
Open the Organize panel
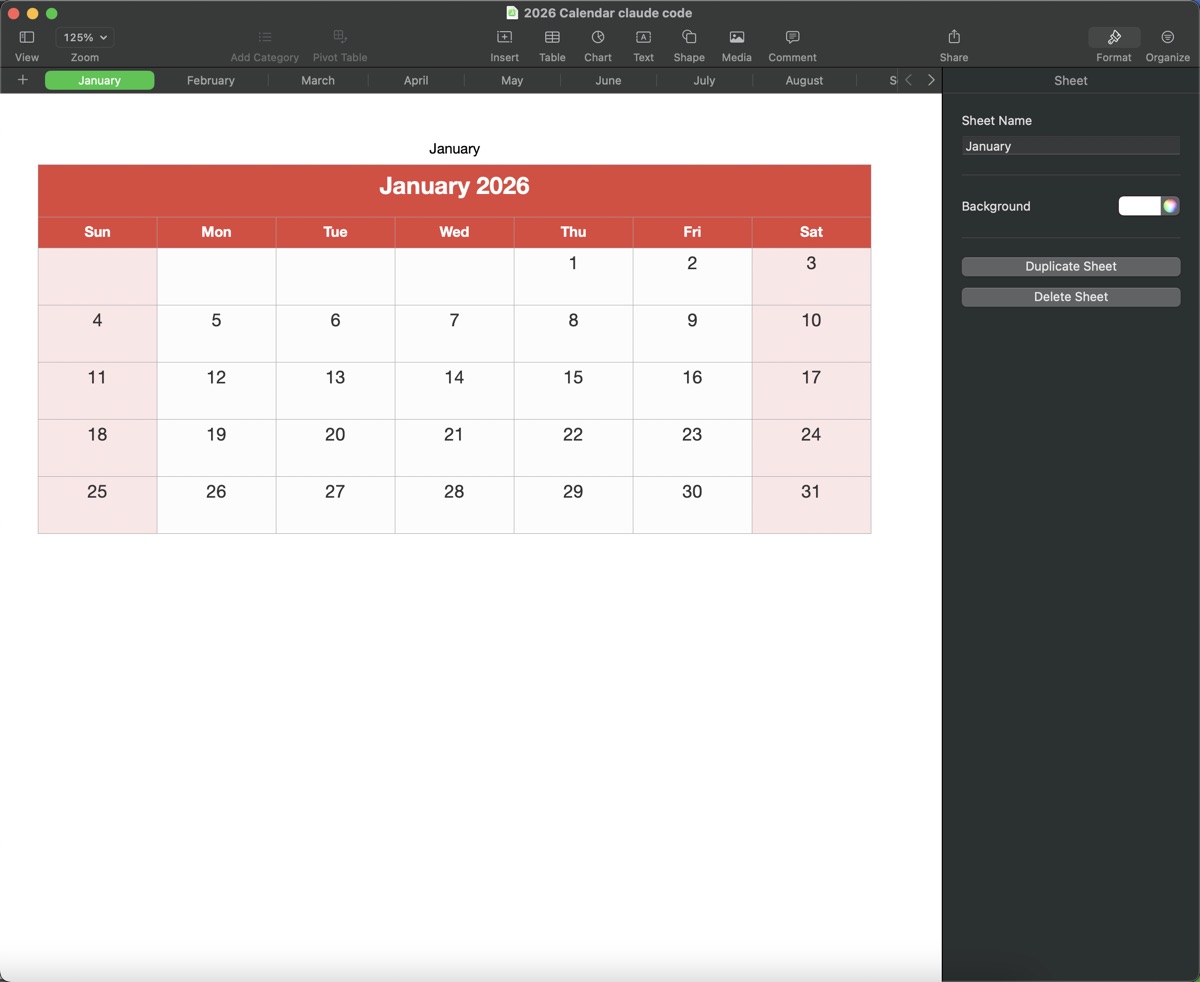1168,37
